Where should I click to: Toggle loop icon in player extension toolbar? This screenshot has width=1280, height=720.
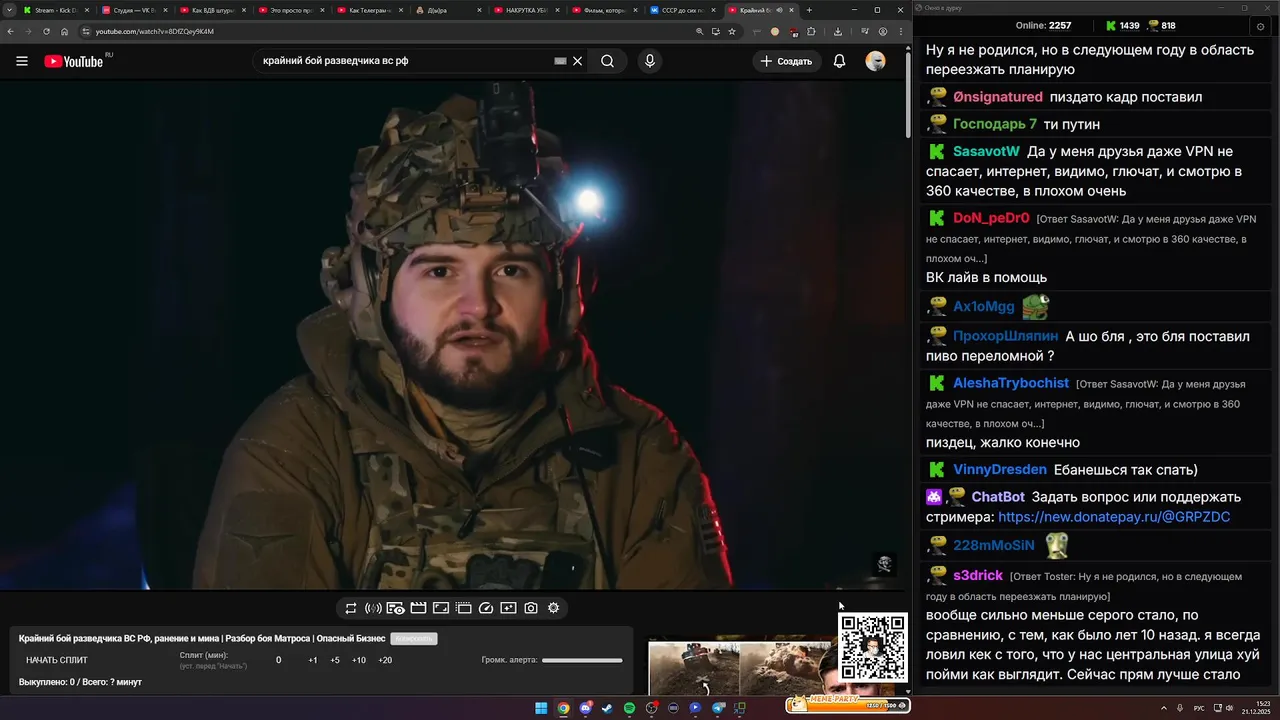351,608
